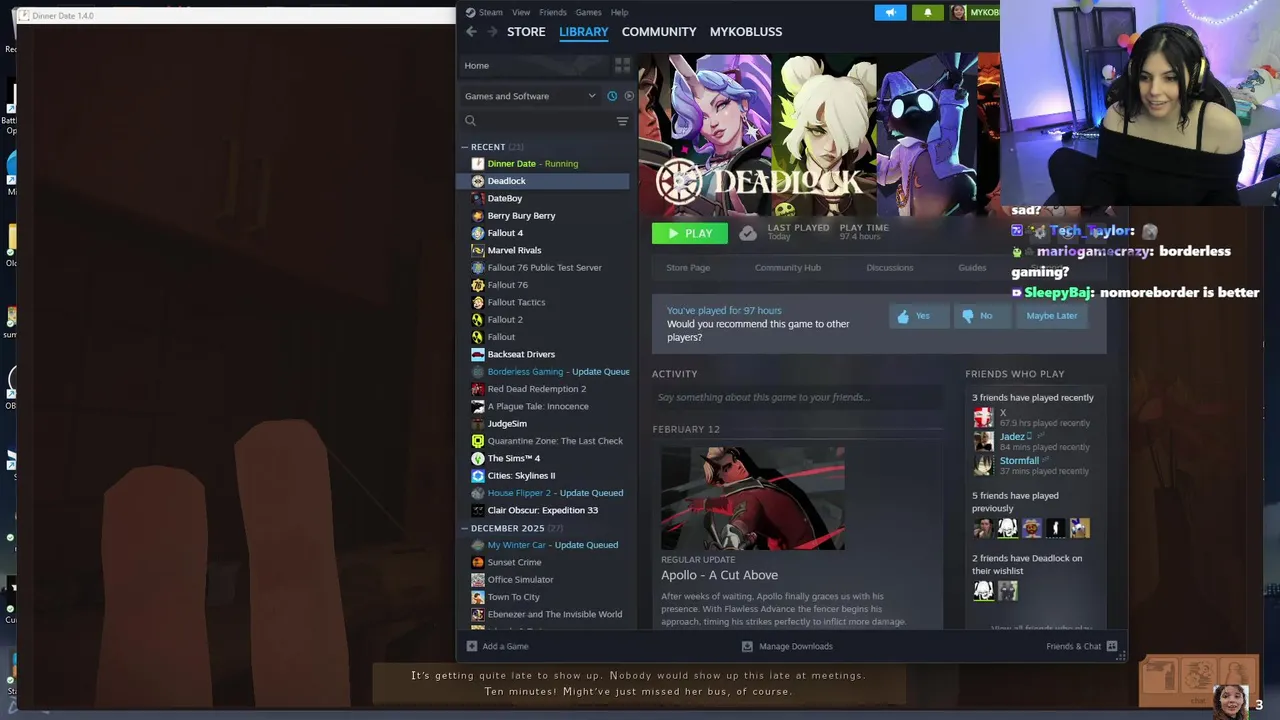
Task: Open 'Apollo - A Cut Above' news title
Action: (x=719, y=575)
